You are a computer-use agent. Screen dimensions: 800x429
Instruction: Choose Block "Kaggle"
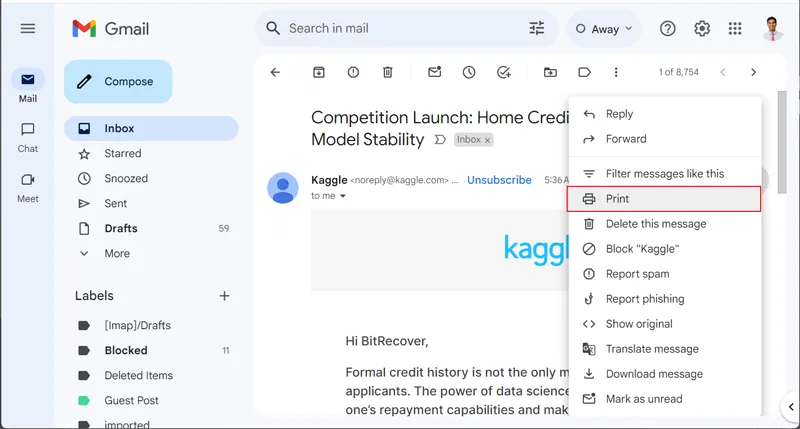(x=665, y=249)
